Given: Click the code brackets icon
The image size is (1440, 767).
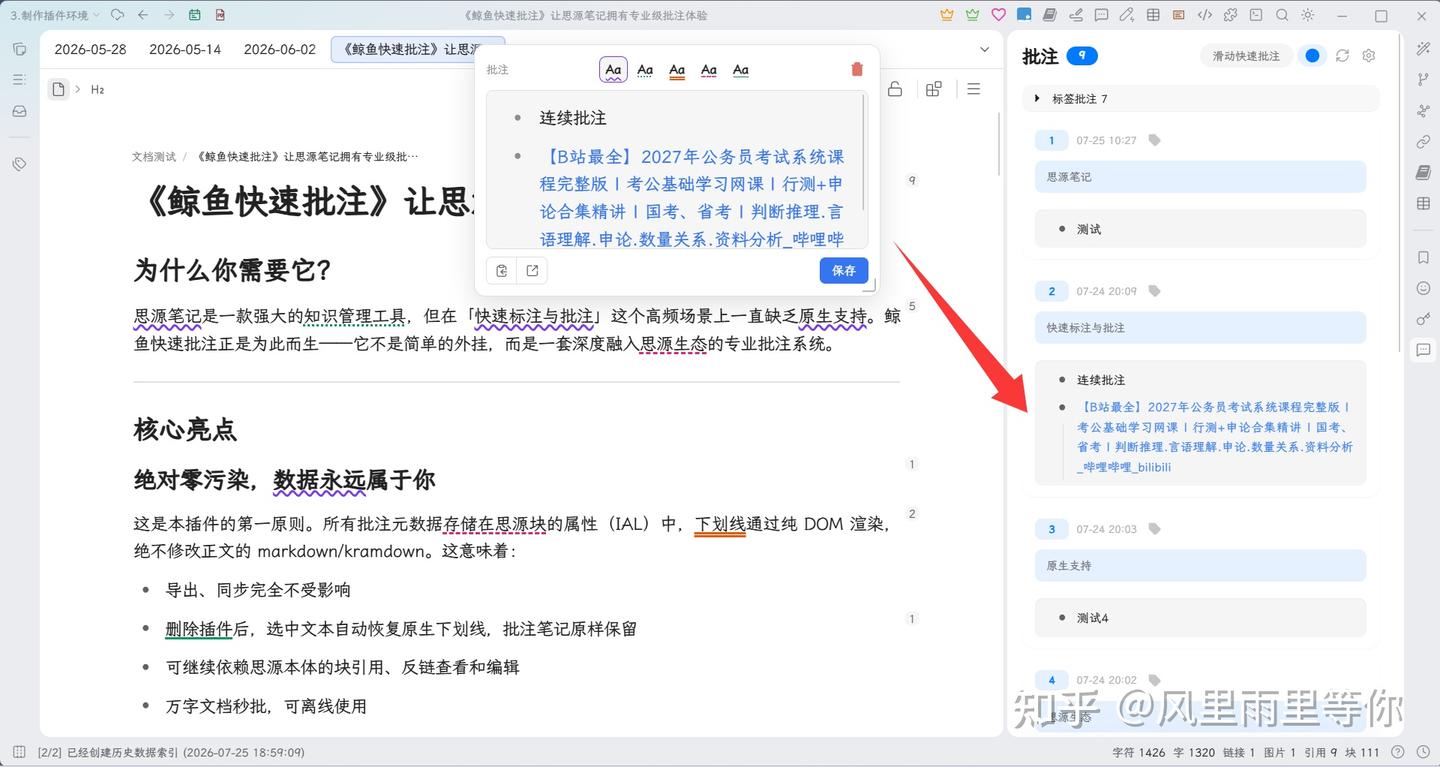Looking at the screenshot, I should point(1205,15).
